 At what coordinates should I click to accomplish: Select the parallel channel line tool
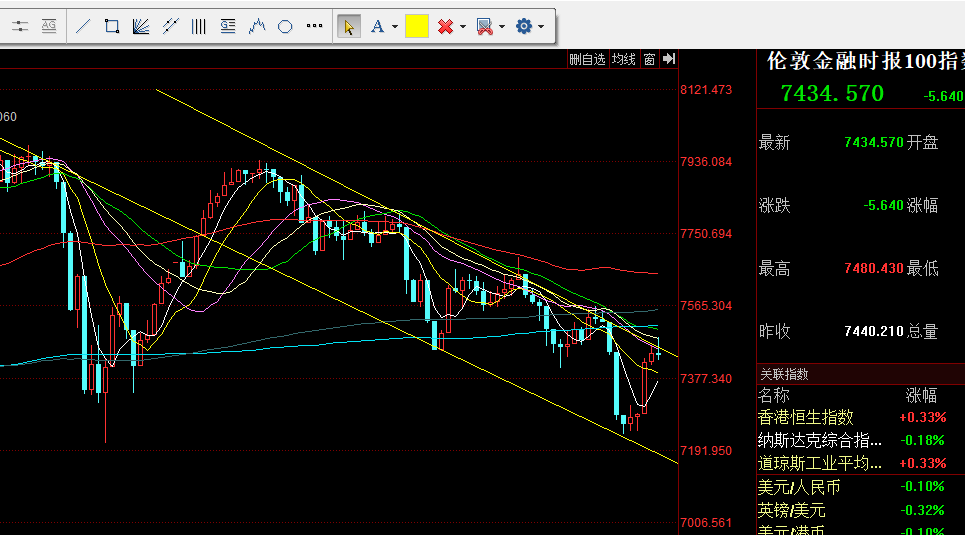170,26
